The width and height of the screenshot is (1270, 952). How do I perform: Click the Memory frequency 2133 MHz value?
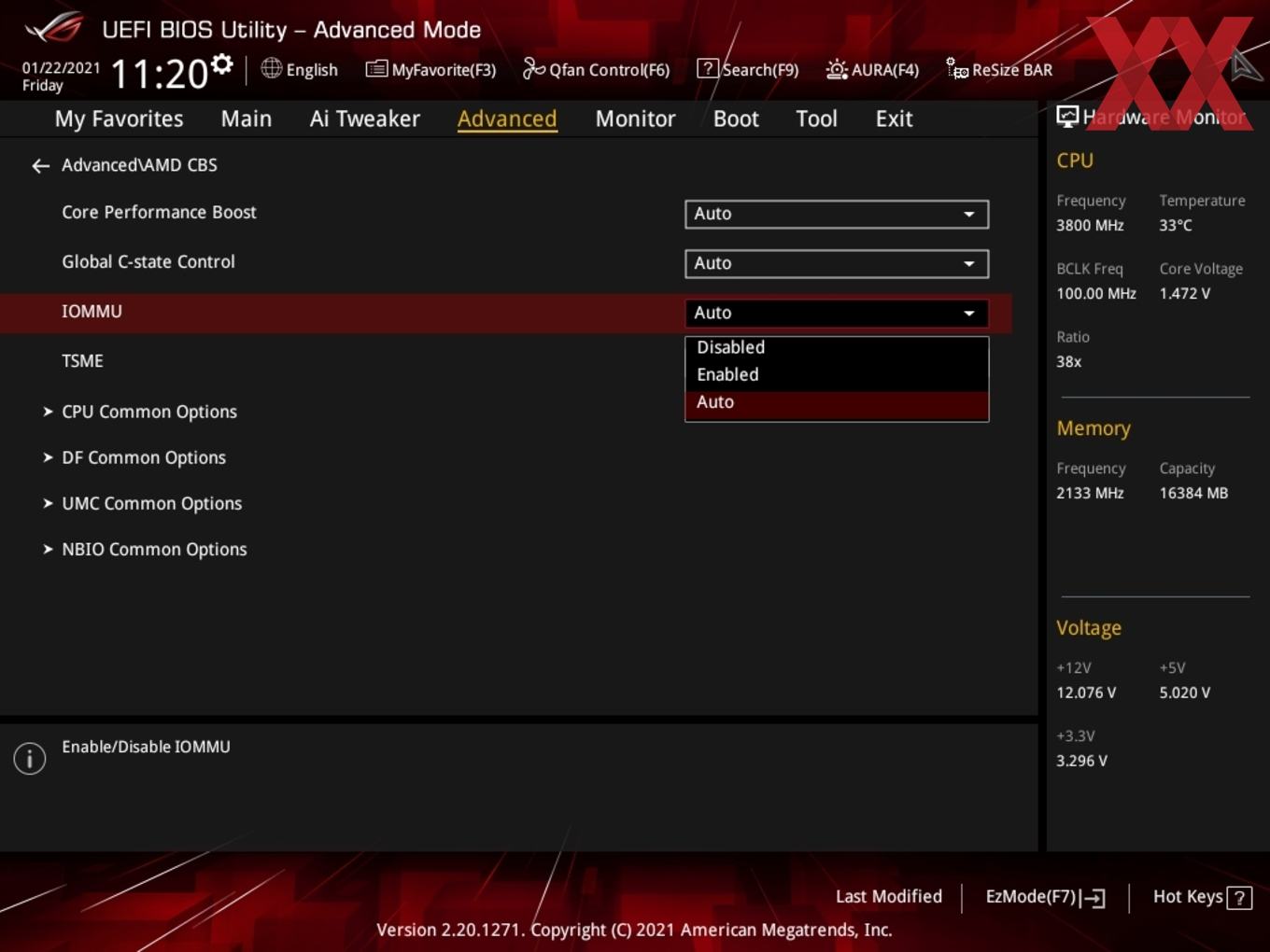pos(1090,493)
